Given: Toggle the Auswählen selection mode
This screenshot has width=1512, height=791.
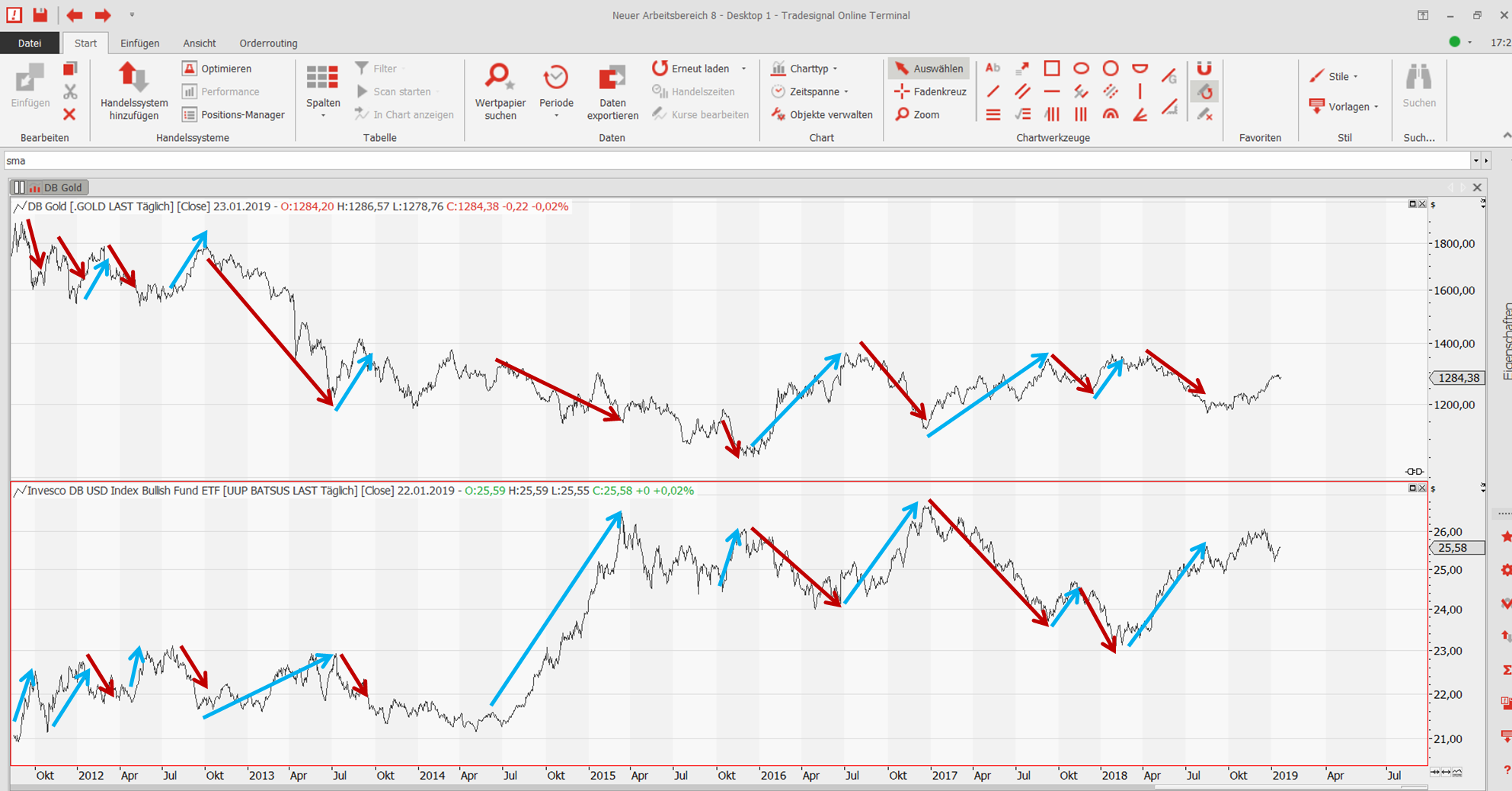Looking at the screenshot, I should (x=929, y=69).
